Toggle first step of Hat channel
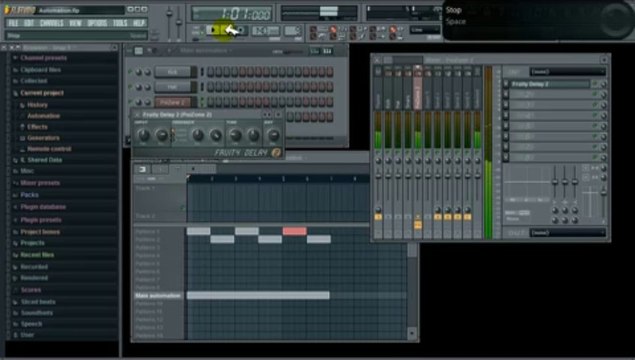Screen dimensions: 635x360 [211, 87]
